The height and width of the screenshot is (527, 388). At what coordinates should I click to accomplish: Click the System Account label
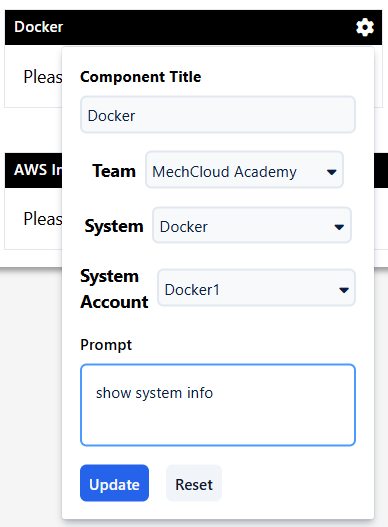point(114,289)
